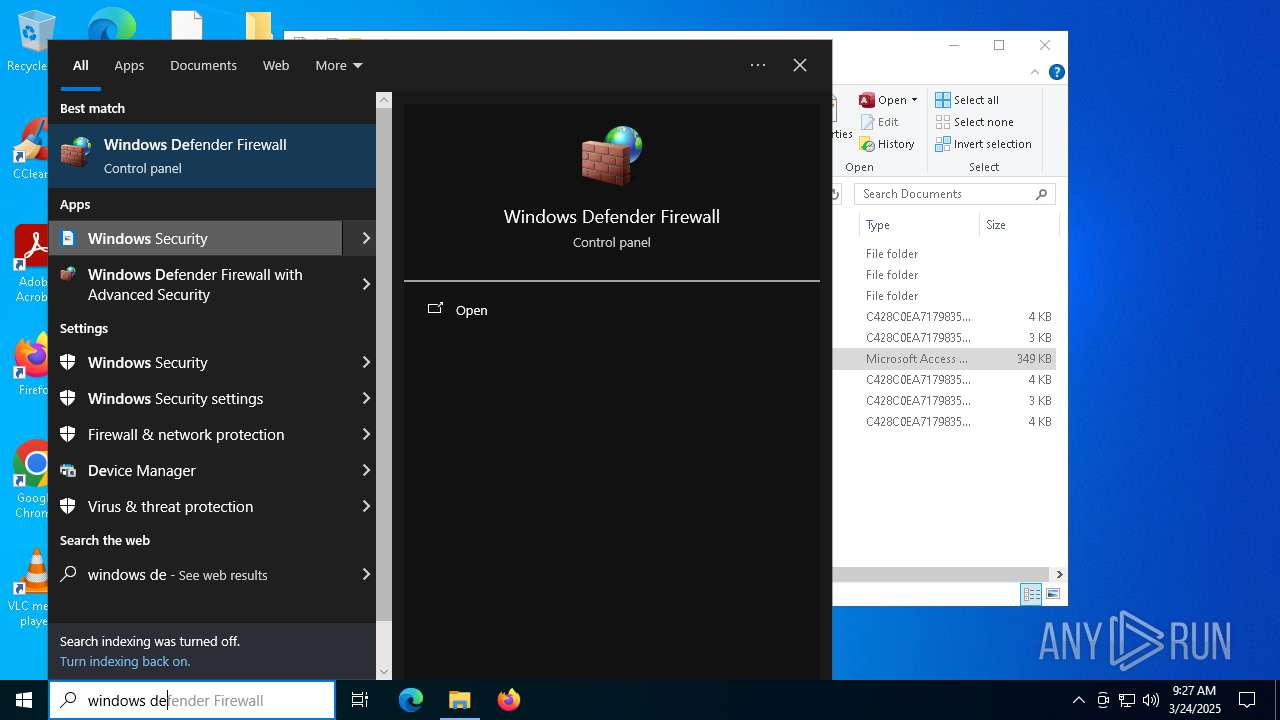Open Explorer Help question mark icon
Viewport: 1280px width, 720px height.
(x=1057, y=72)
